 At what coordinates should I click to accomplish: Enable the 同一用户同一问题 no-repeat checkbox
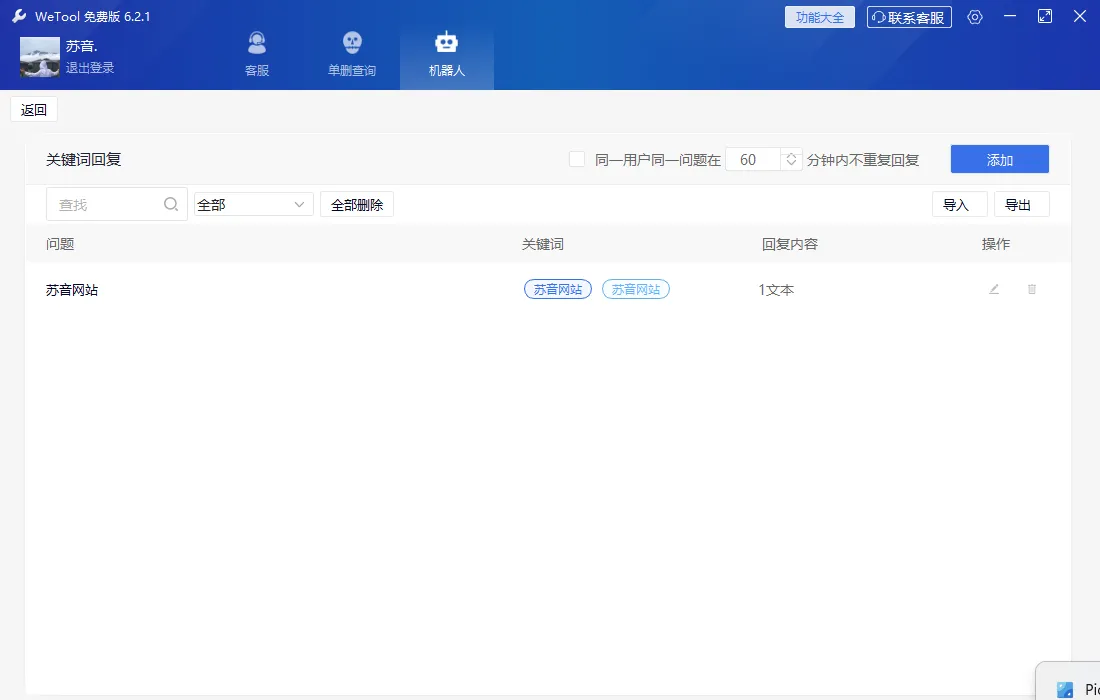(x=577, y=159)
